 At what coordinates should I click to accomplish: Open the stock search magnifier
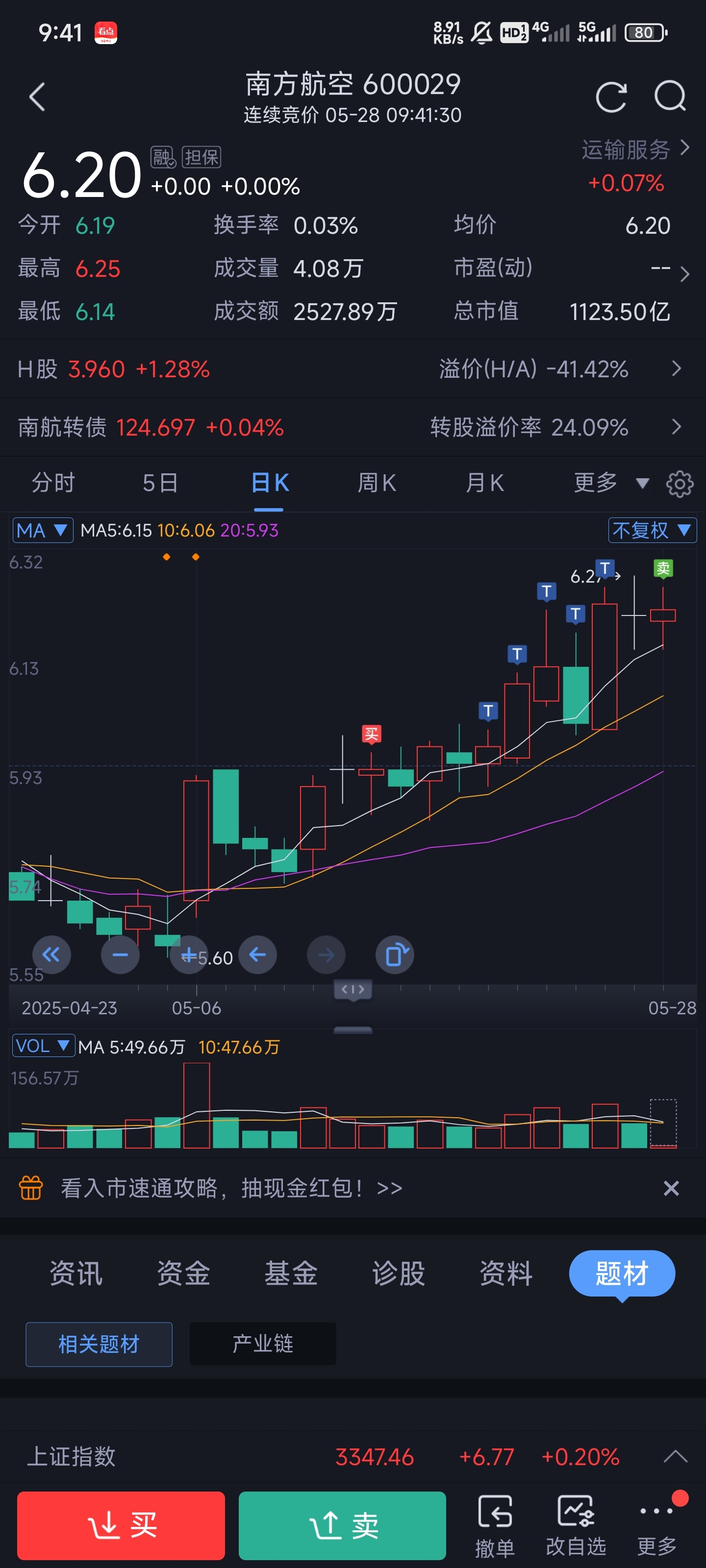[670, 96]
